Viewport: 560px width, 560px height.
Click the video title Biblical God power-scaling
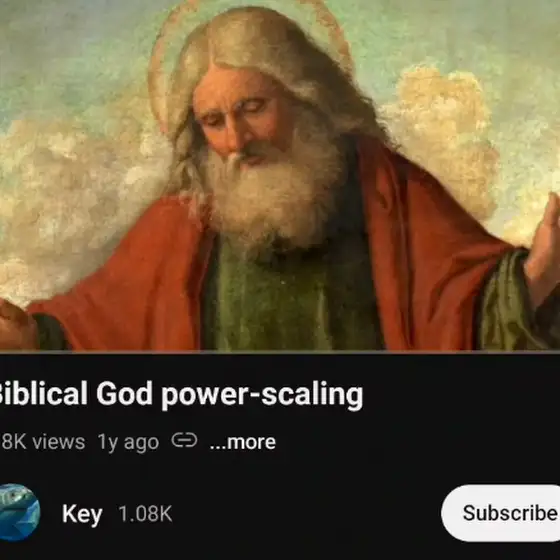click(x=180, y=394)
